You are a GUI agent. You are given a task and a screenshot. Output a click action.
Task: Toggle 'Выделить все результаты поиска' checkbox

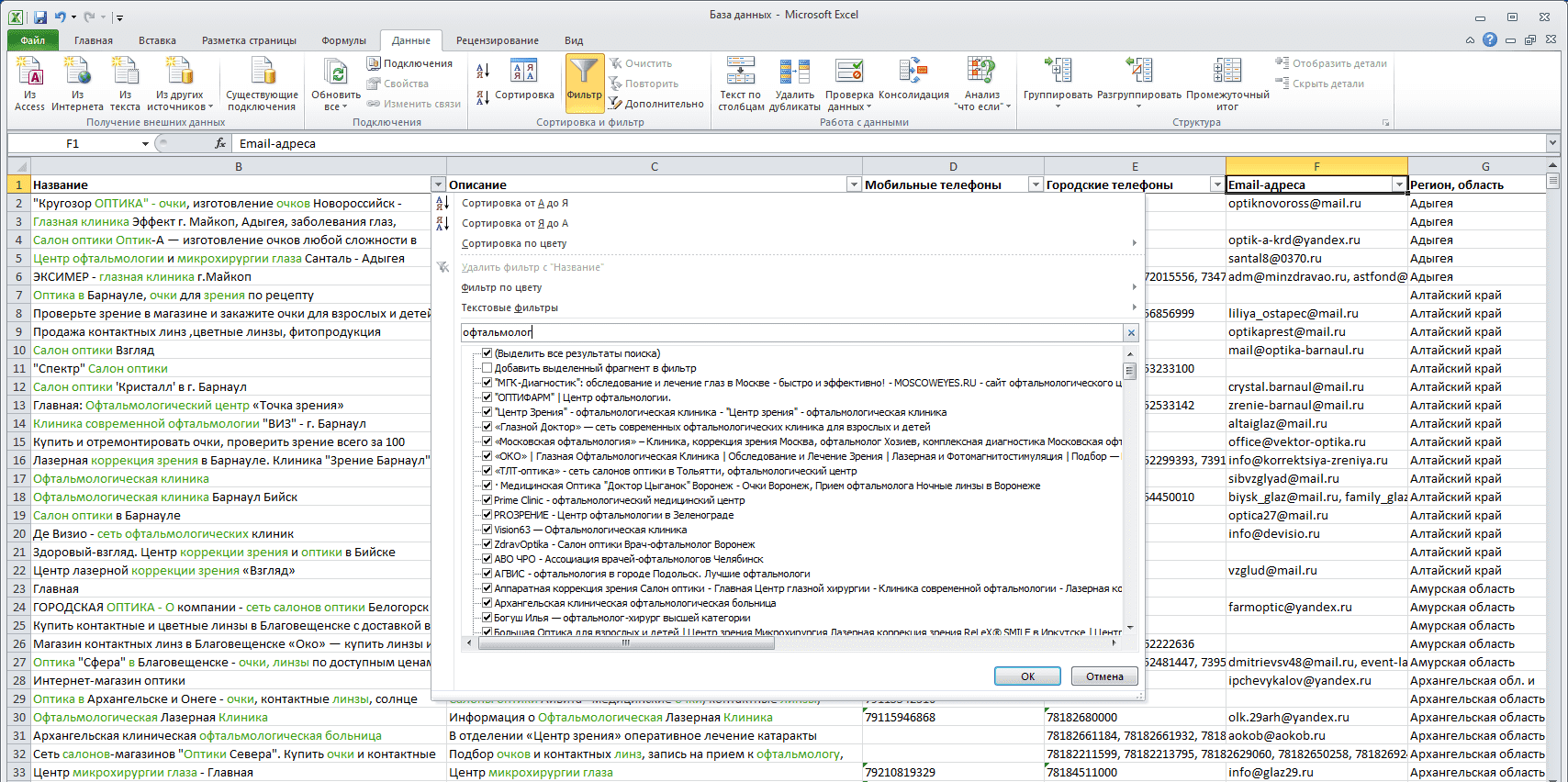coord(487,353)
